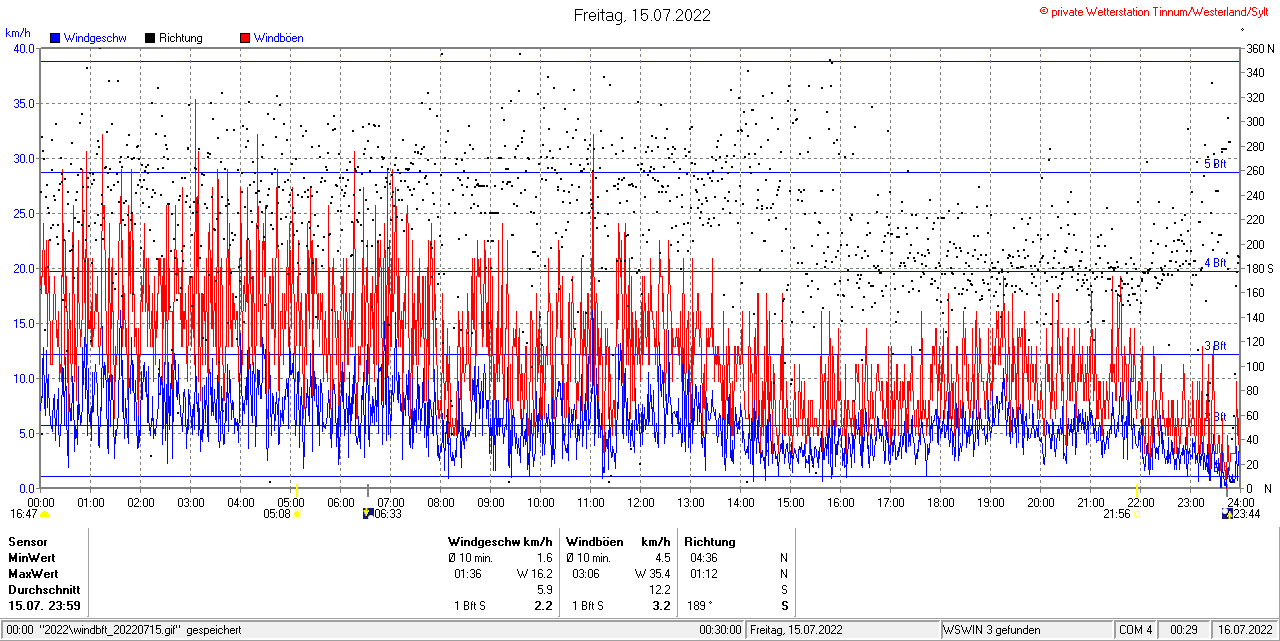This screenshot has height=641, width=1280.
Task: Click the 5 Bft line label
Action: pos(1214,163)
